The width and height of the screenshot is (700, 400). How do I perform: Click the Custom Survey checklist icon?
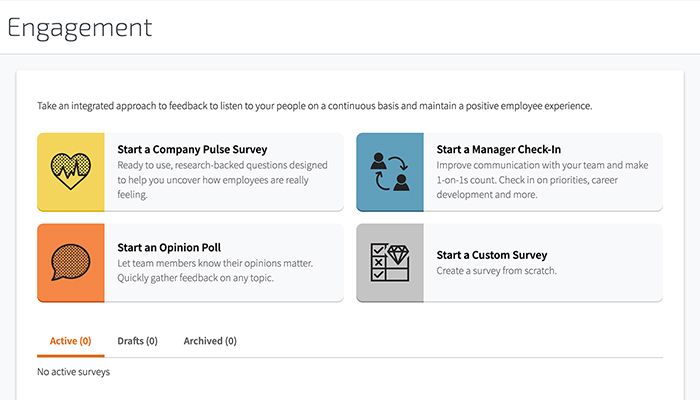[377, 263]
